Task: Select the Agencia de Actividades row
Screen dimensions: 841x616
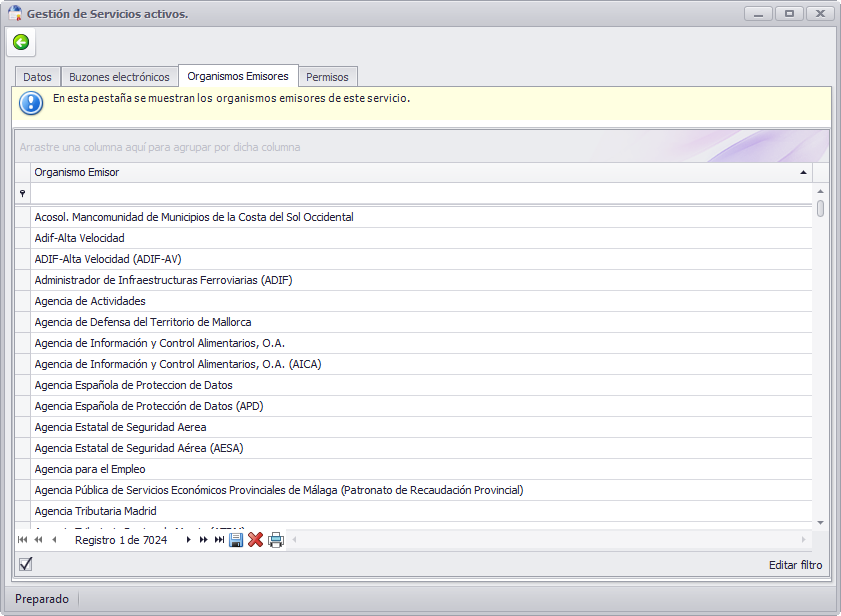Action: (422, 301)
